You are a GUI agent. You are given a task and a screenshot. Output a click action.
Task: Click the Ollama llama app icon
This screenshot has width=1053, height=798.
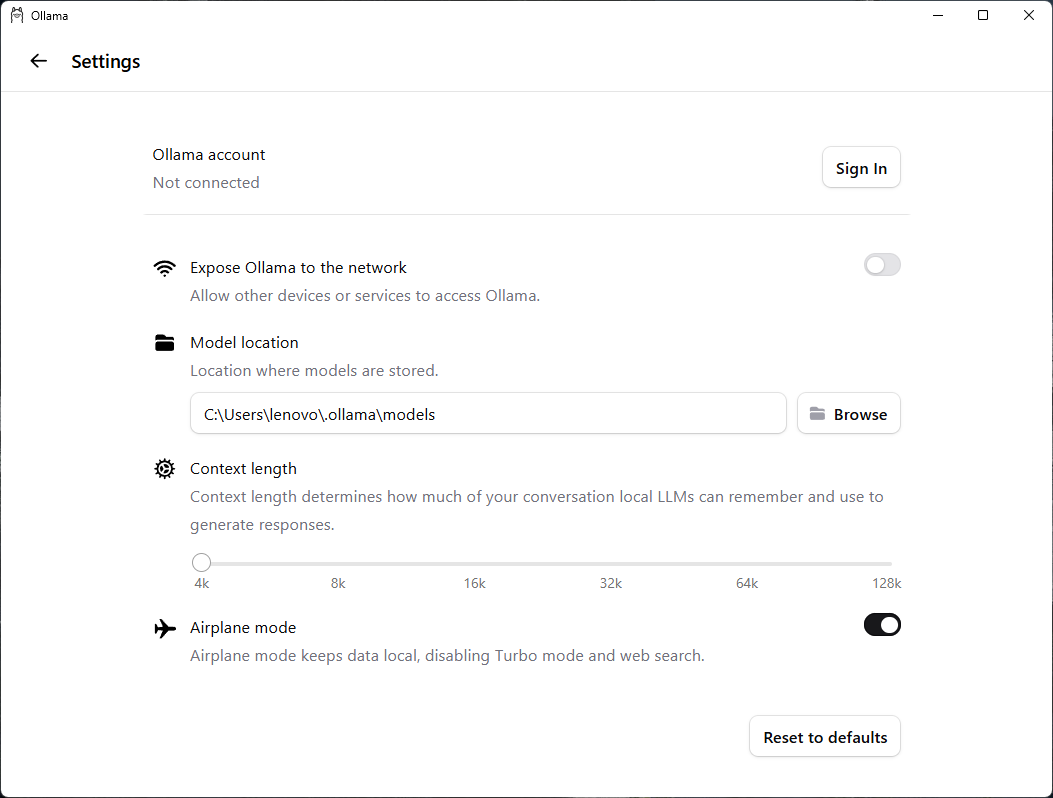pyautogui.click(x=17, y=15)
